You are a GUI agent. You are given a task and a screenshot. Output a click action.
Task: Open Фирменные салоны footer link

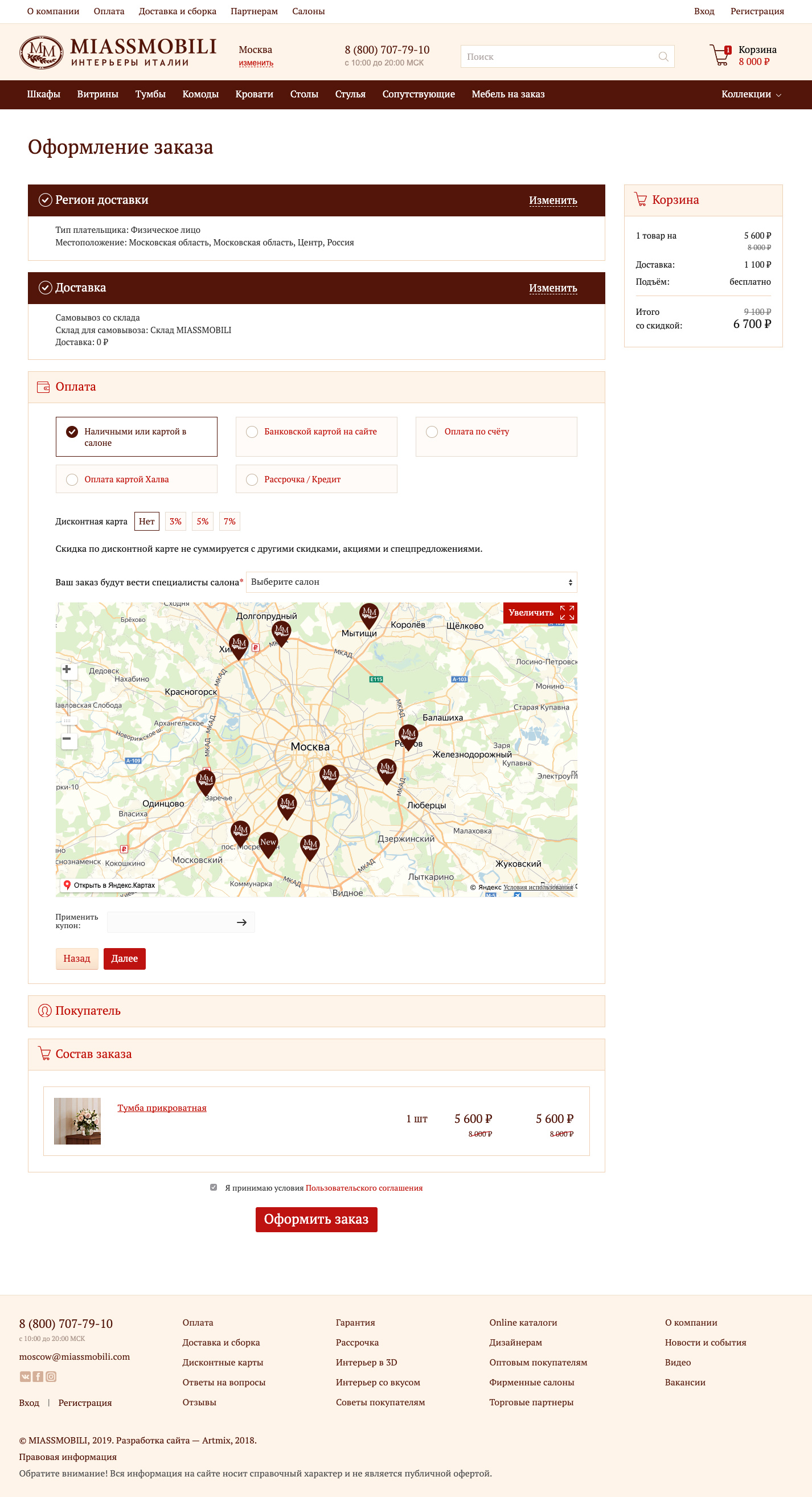coord(531,1382)
